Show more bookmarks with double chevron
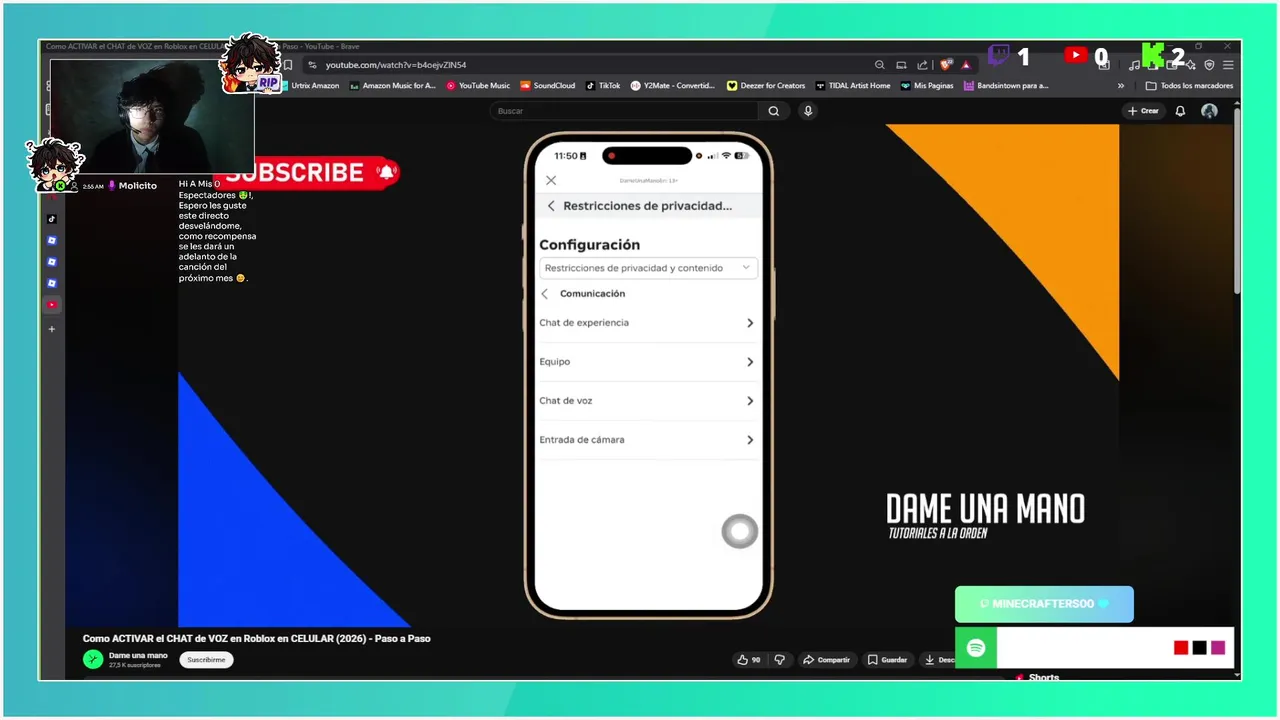 point(1121,86)
